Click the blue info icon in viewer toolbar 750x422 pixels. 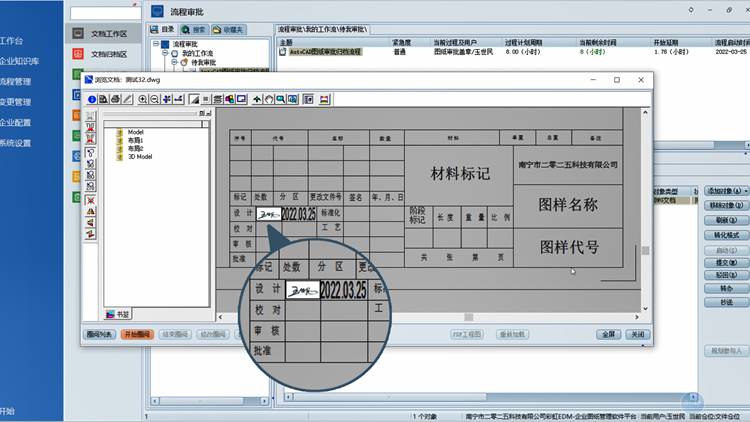click(91, 99)
